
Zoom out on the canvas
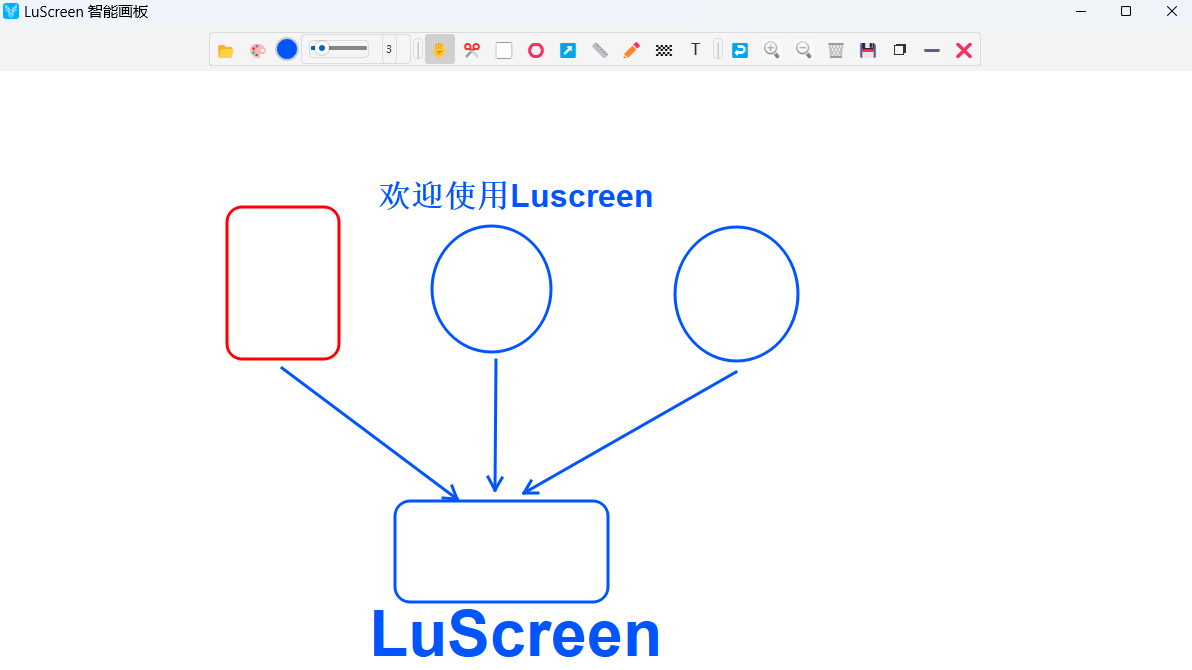pyautogui.click(x=804, y=49)
